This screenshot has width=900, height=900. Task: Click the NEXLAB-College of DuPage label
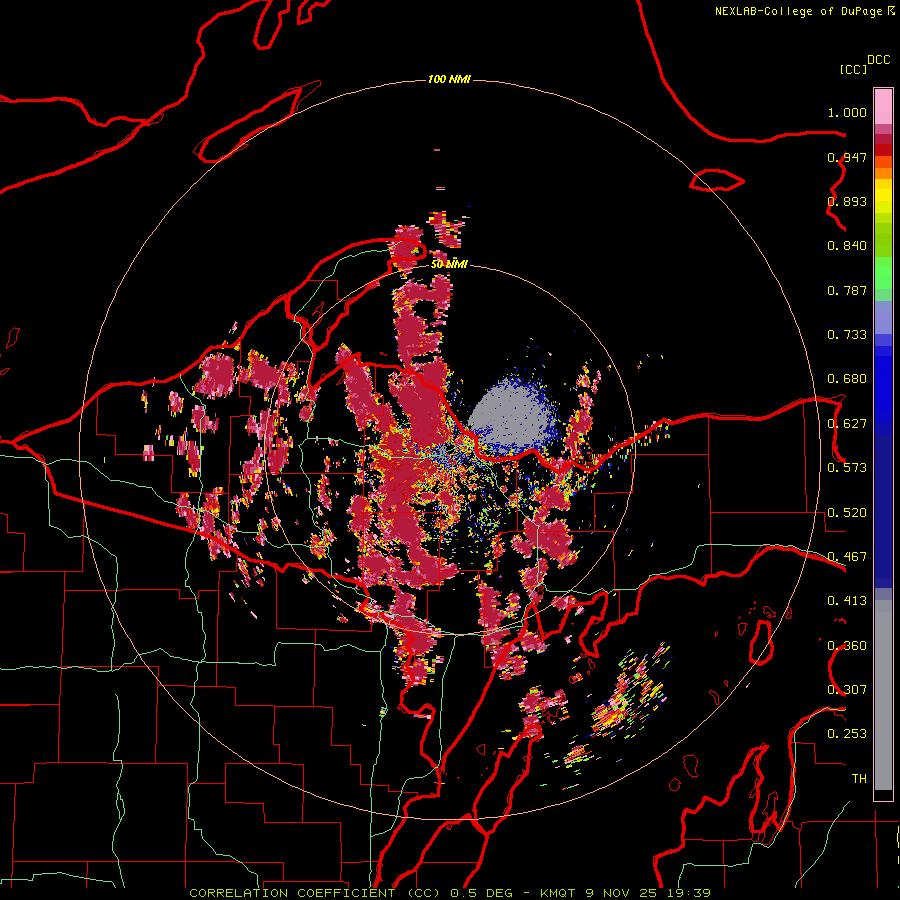[x=798, y=11]
